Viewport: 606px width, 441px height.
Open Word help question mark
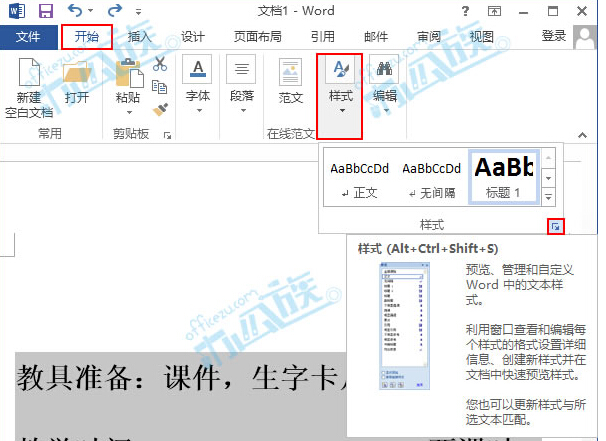465,11
